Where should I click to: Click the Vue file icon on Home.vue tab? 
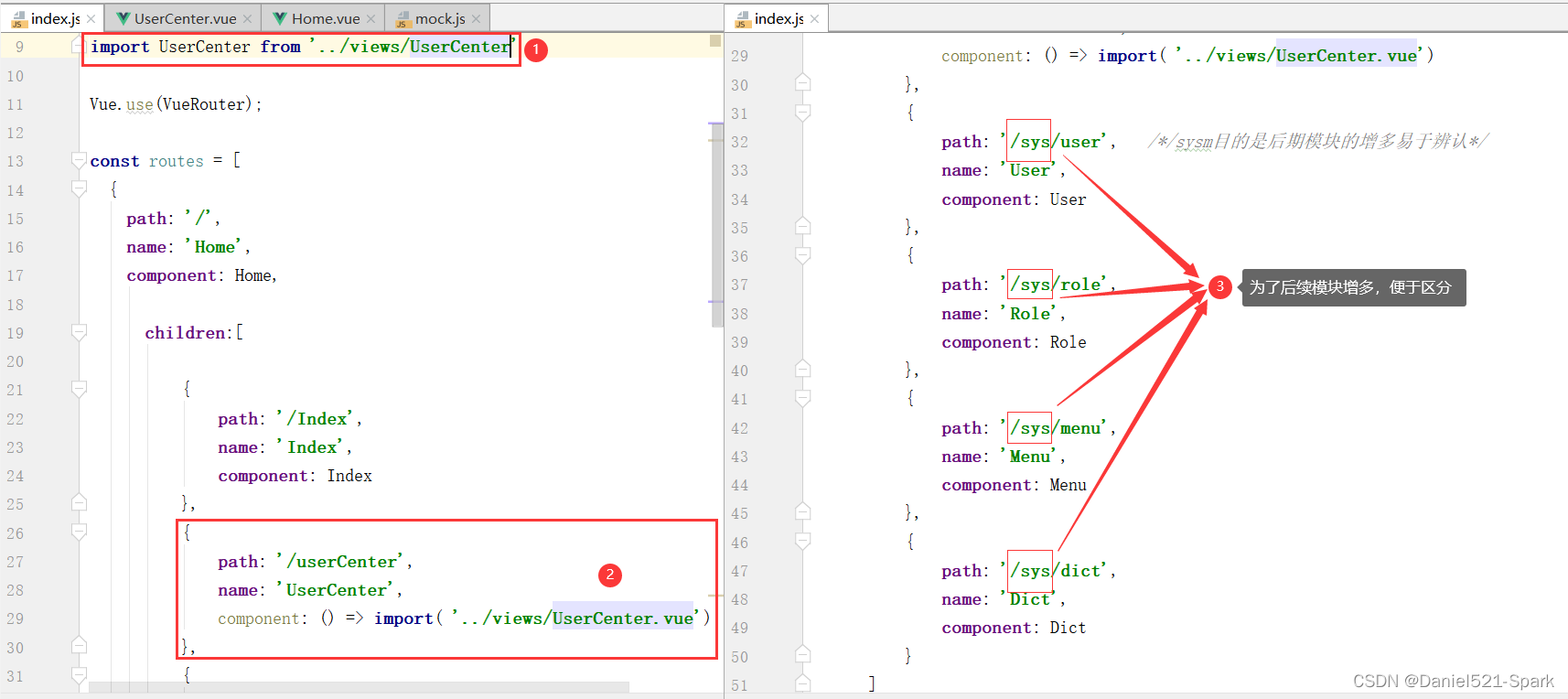(281, 18)
